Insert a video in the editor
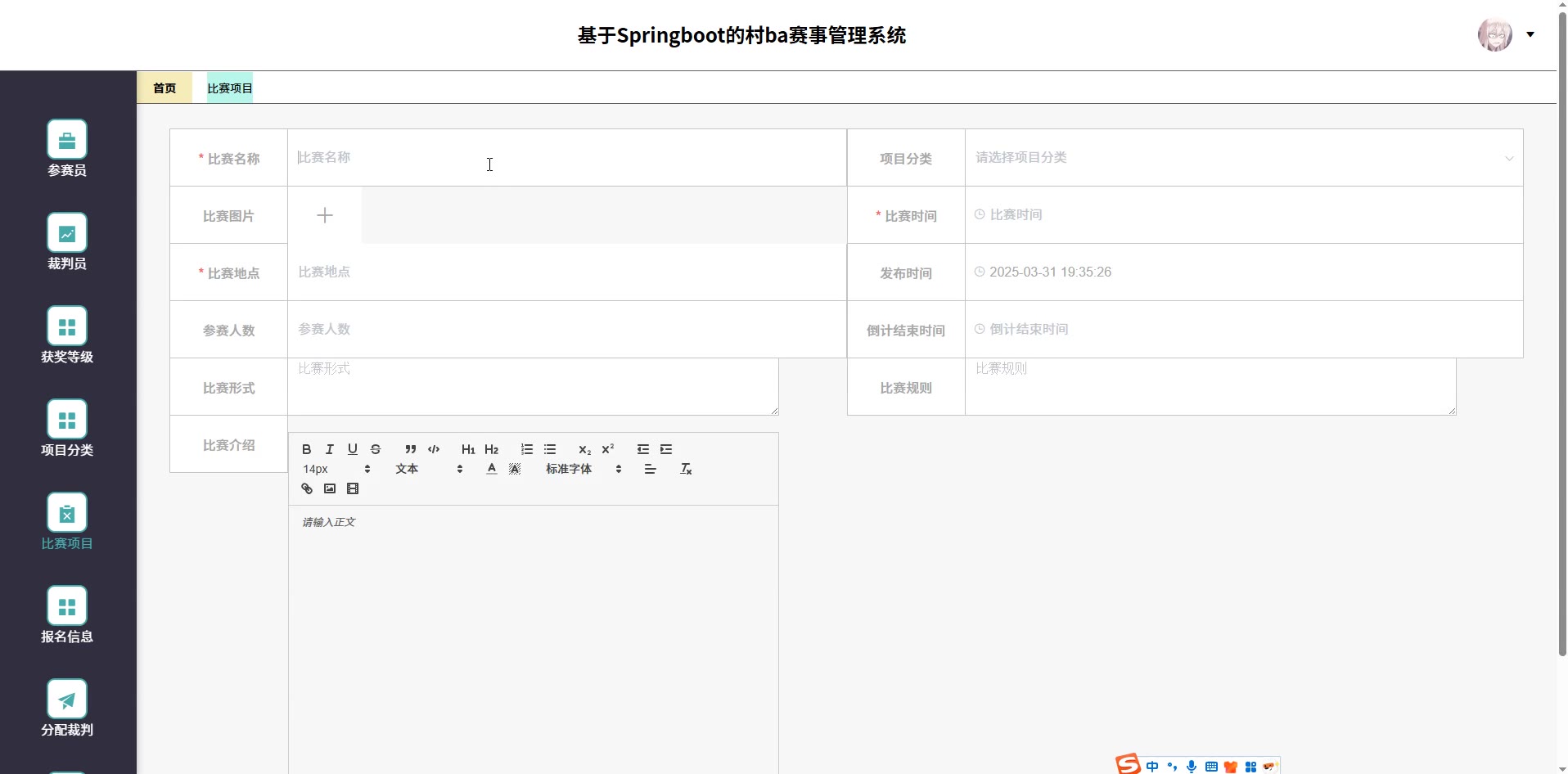This screenshot has height=774, width=1568. [x=353, y=488]
